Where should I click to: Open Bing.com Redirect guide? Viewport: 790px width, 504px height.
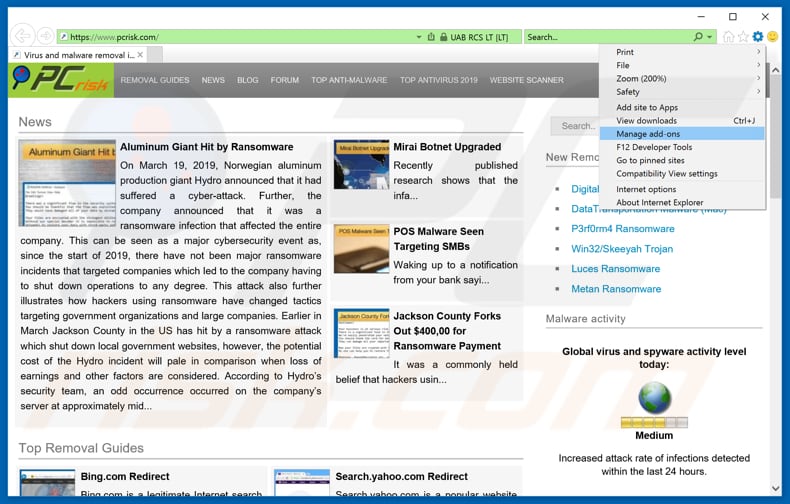[125, 476]
